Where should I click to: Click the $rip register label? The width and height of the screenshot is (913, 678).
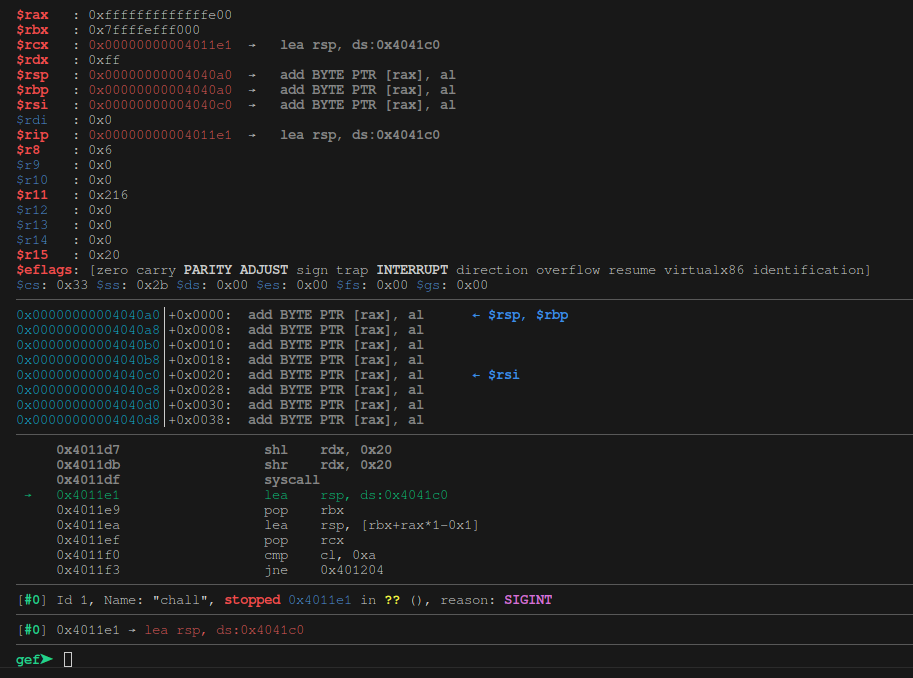point(32,135)
